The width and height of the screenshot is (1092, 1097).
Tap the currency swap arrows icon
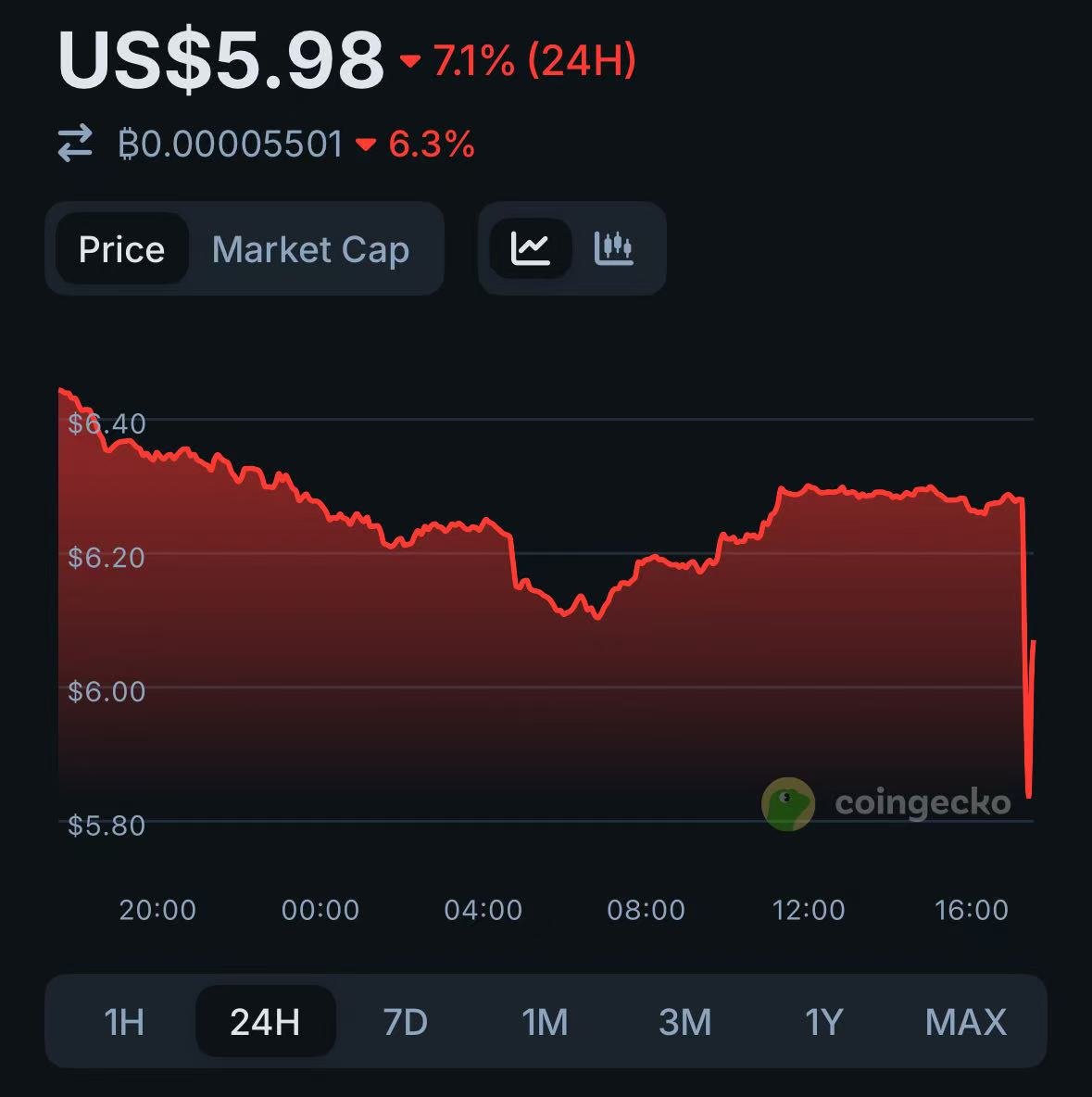[75, 144]
